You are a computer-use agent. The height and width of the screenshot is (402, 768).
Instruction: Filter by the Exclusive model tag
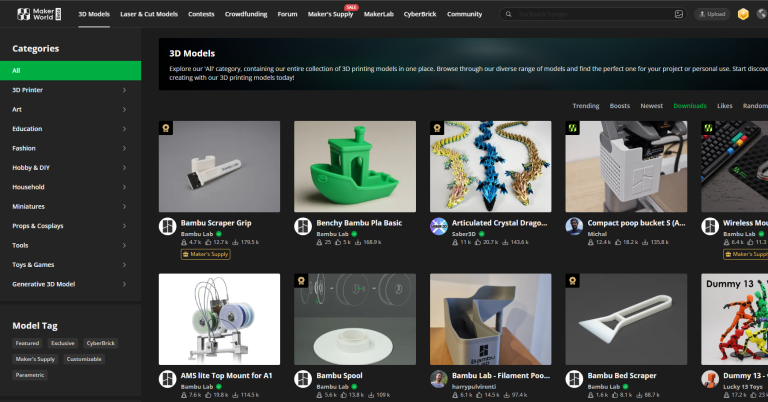(63, 343)
